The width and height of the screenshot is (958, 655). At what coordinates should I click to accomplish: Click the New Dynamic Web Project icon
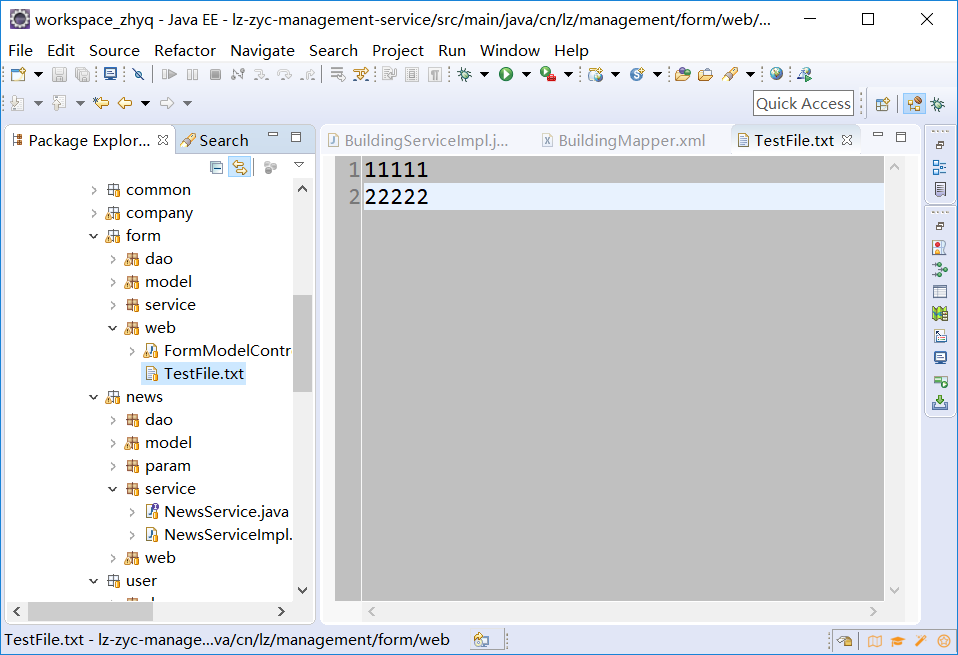tap(596, 75)
